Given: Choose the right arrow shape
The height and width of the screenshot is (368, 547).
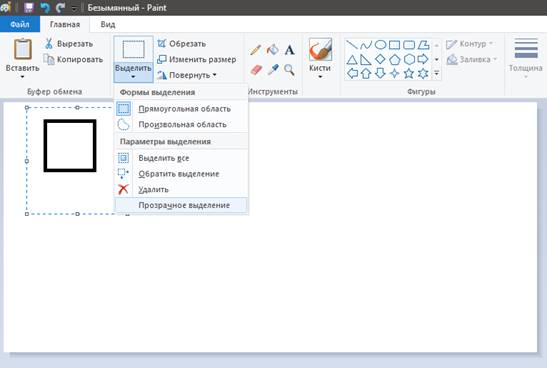Looking at the screenshot, I should pyautogui.click(x=423, y=59).
